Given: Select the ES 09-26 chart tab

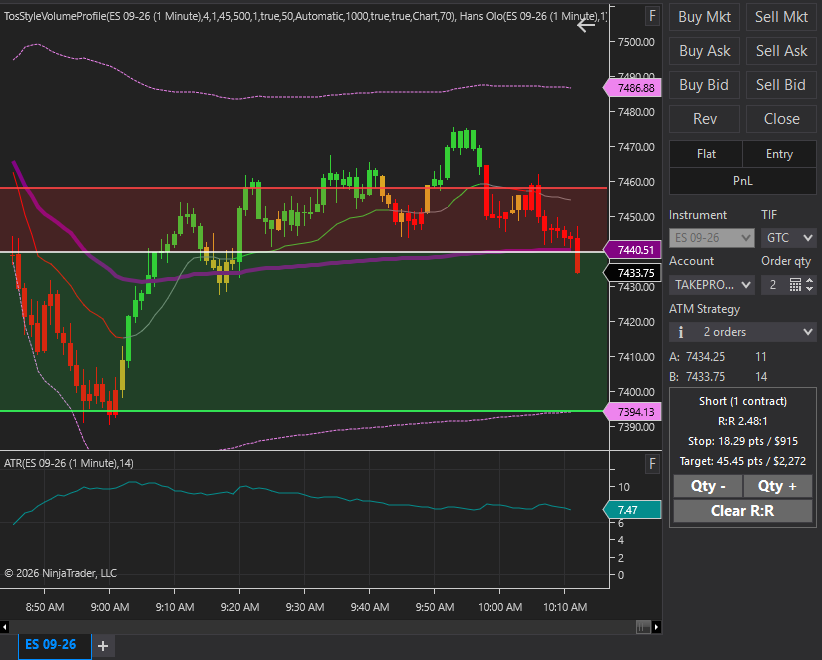Looking at the screenshot, I should [55, 645].
